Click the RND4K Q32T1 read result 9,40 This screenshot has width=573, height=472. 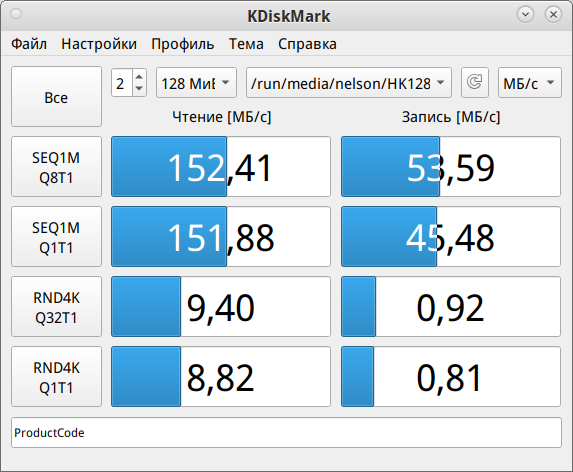pos(221,307)
